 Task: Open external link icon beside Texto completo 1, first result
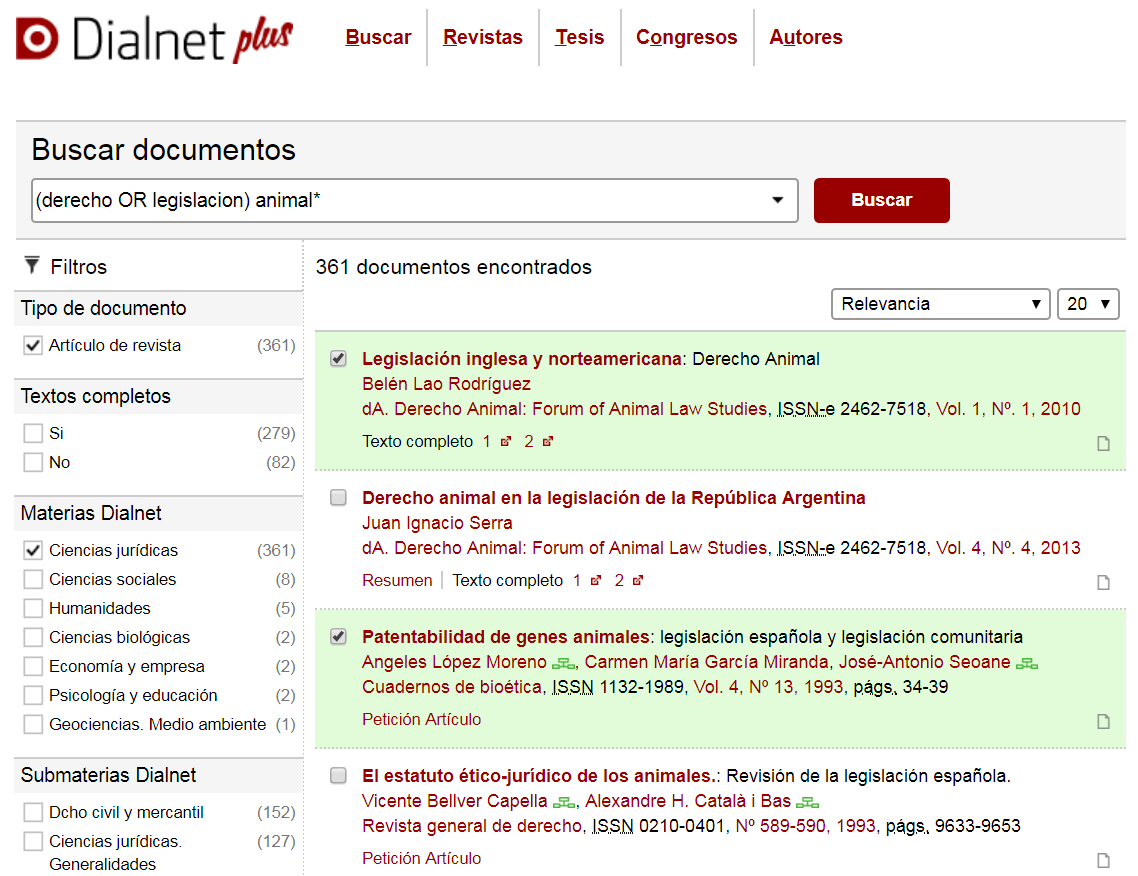(x=506, y=441)
